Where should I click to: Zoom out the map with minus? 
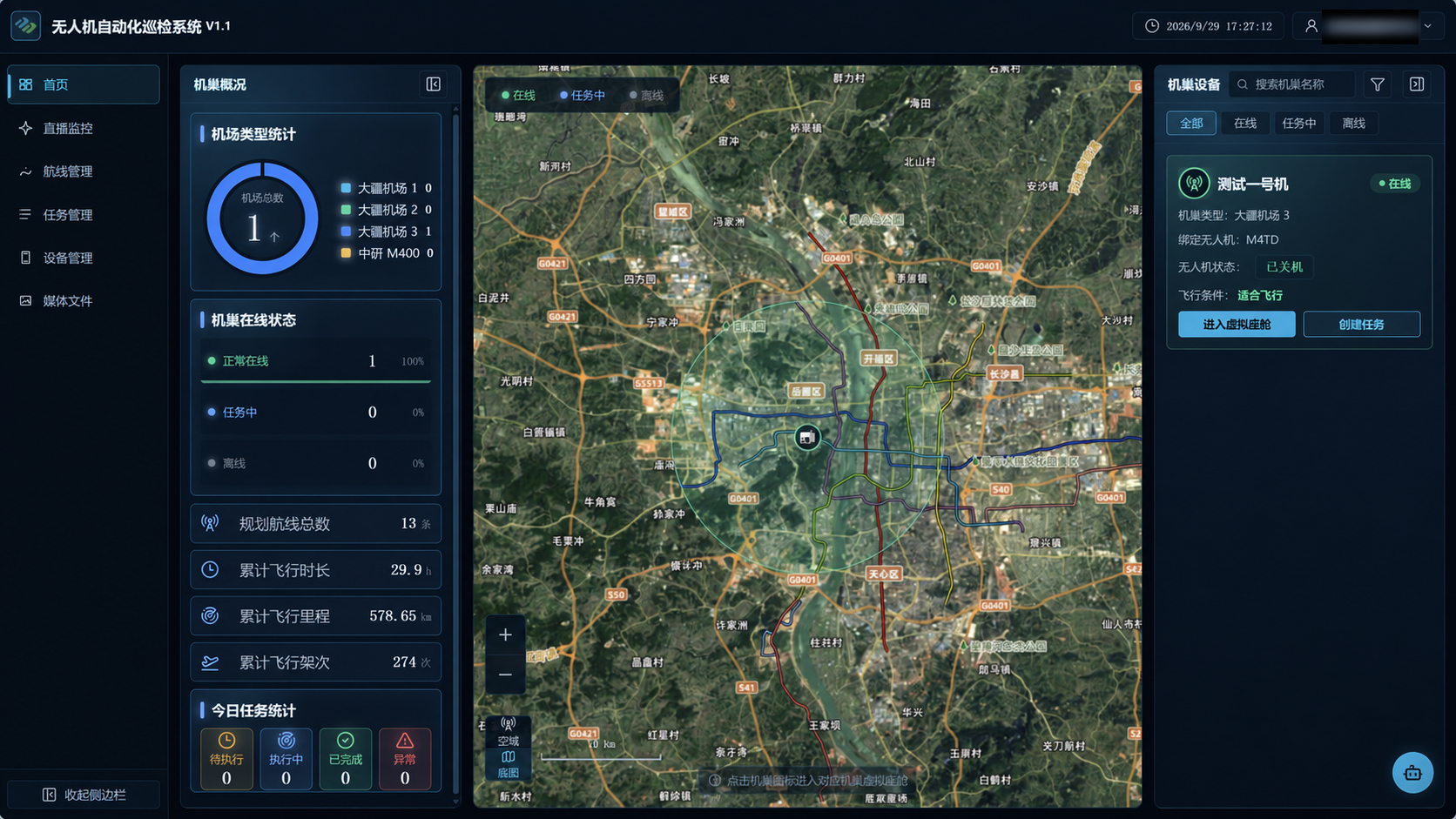(x=505, y=675)
